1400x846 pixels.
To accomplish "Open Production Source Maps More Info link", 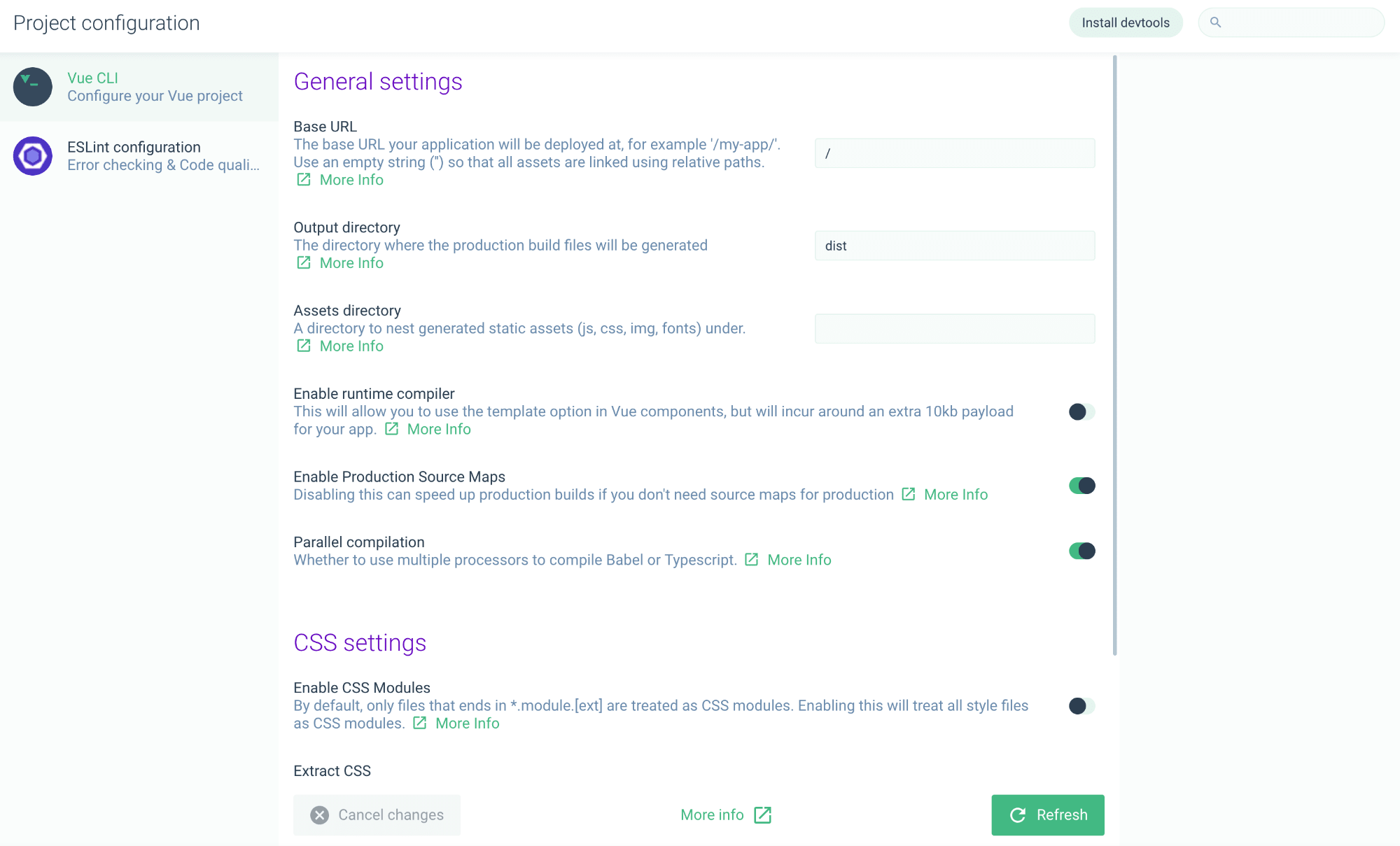I will [x=955, y=495].
